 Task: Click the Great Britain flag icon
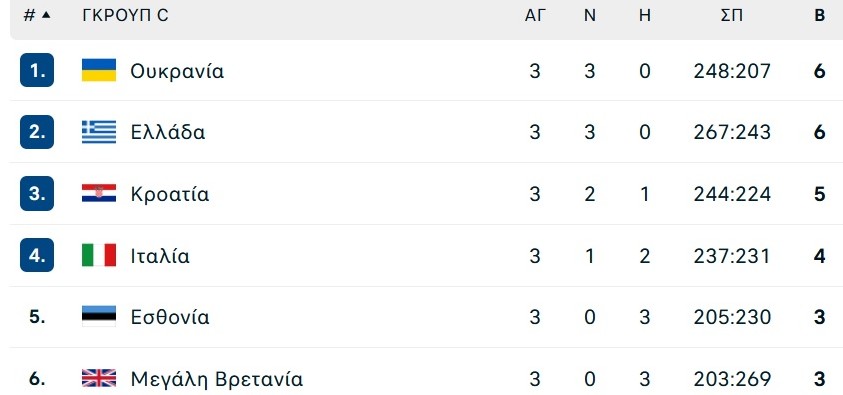point(99,378)
